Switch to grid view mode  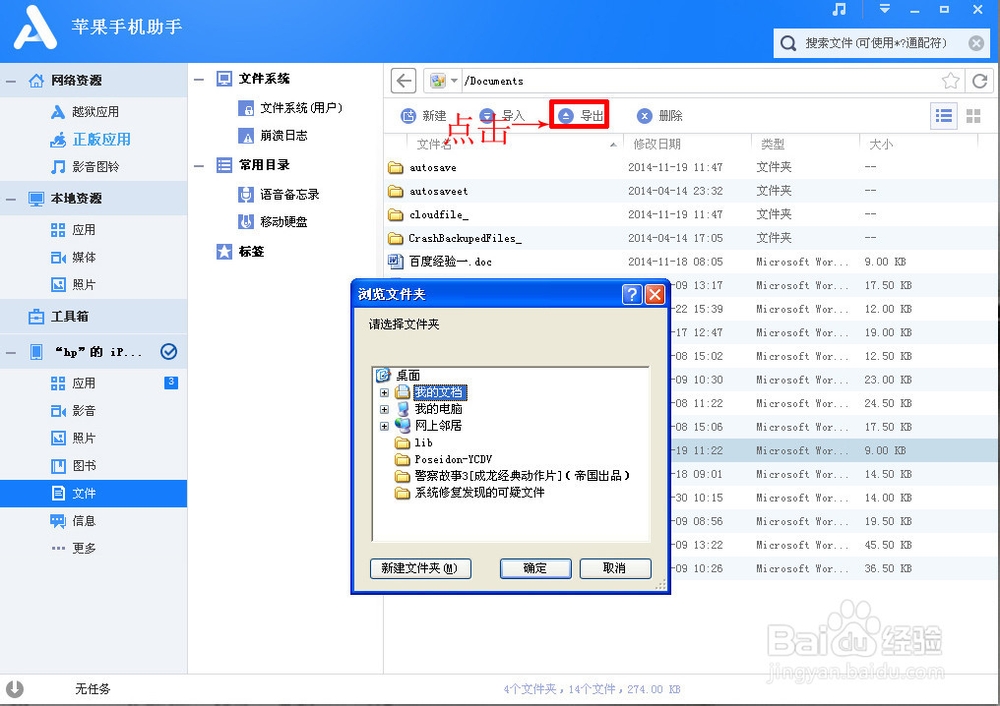974,116
